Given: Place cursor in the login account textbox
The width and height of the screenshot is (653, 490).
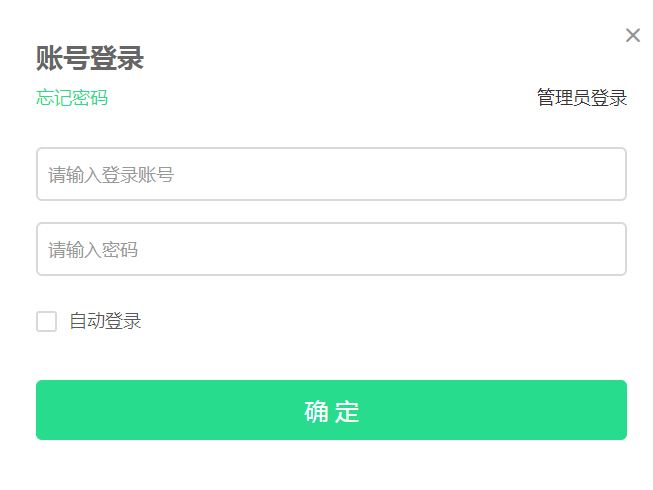Looking at the screenshot, I should (331, 174).
